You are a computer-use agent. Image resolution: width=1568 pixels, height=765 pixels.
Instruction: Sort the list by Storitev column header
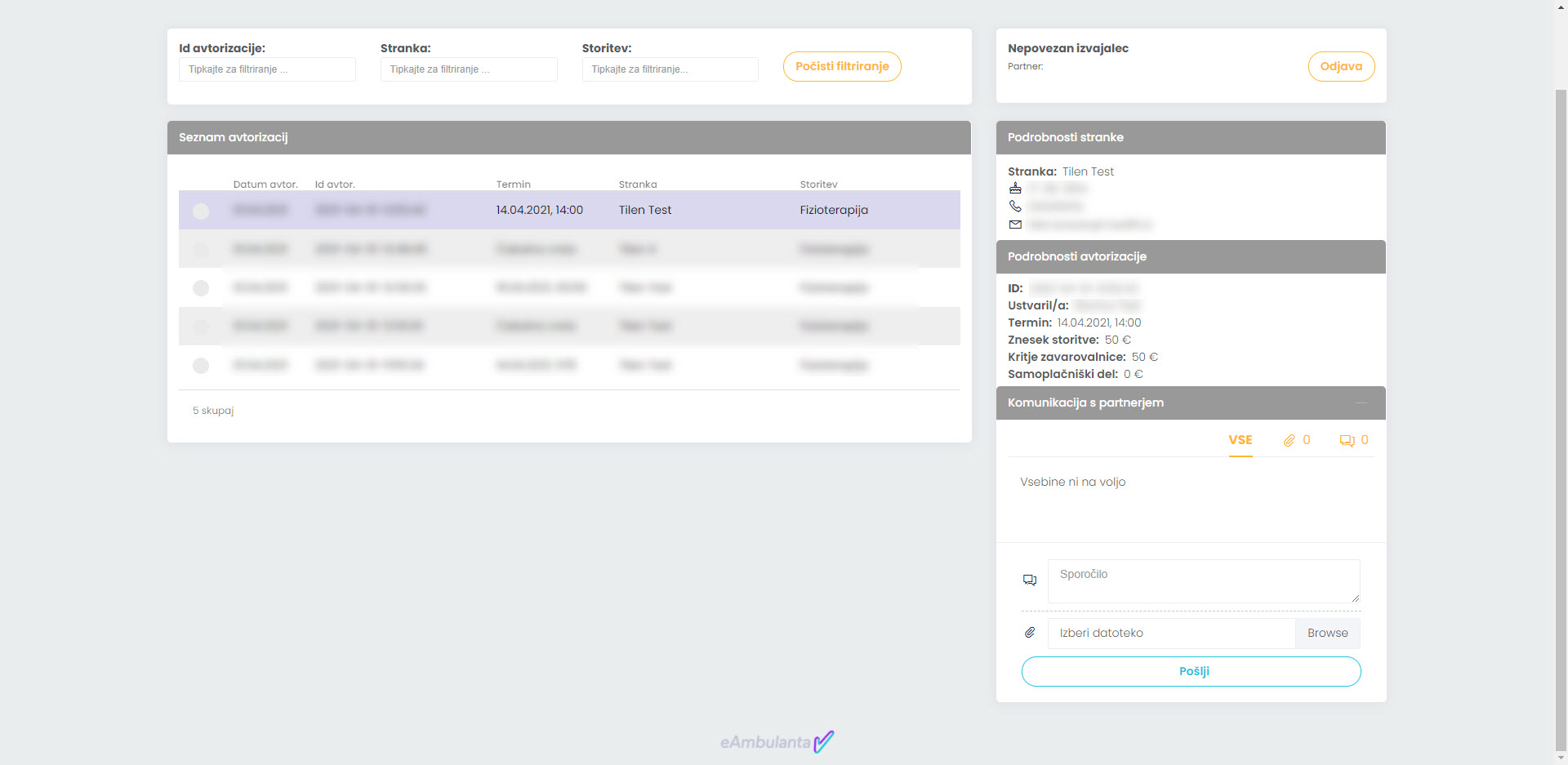tap(818, 185)
